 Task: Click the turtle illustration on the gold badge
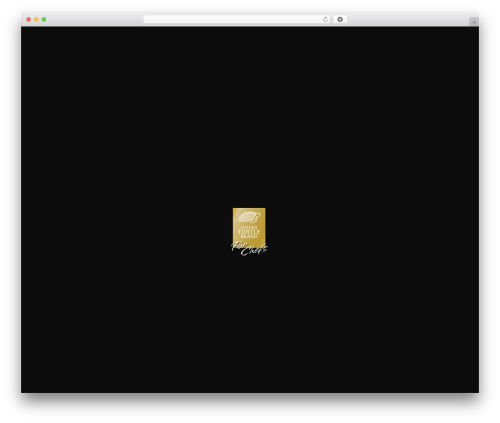[x=249, y=217]
